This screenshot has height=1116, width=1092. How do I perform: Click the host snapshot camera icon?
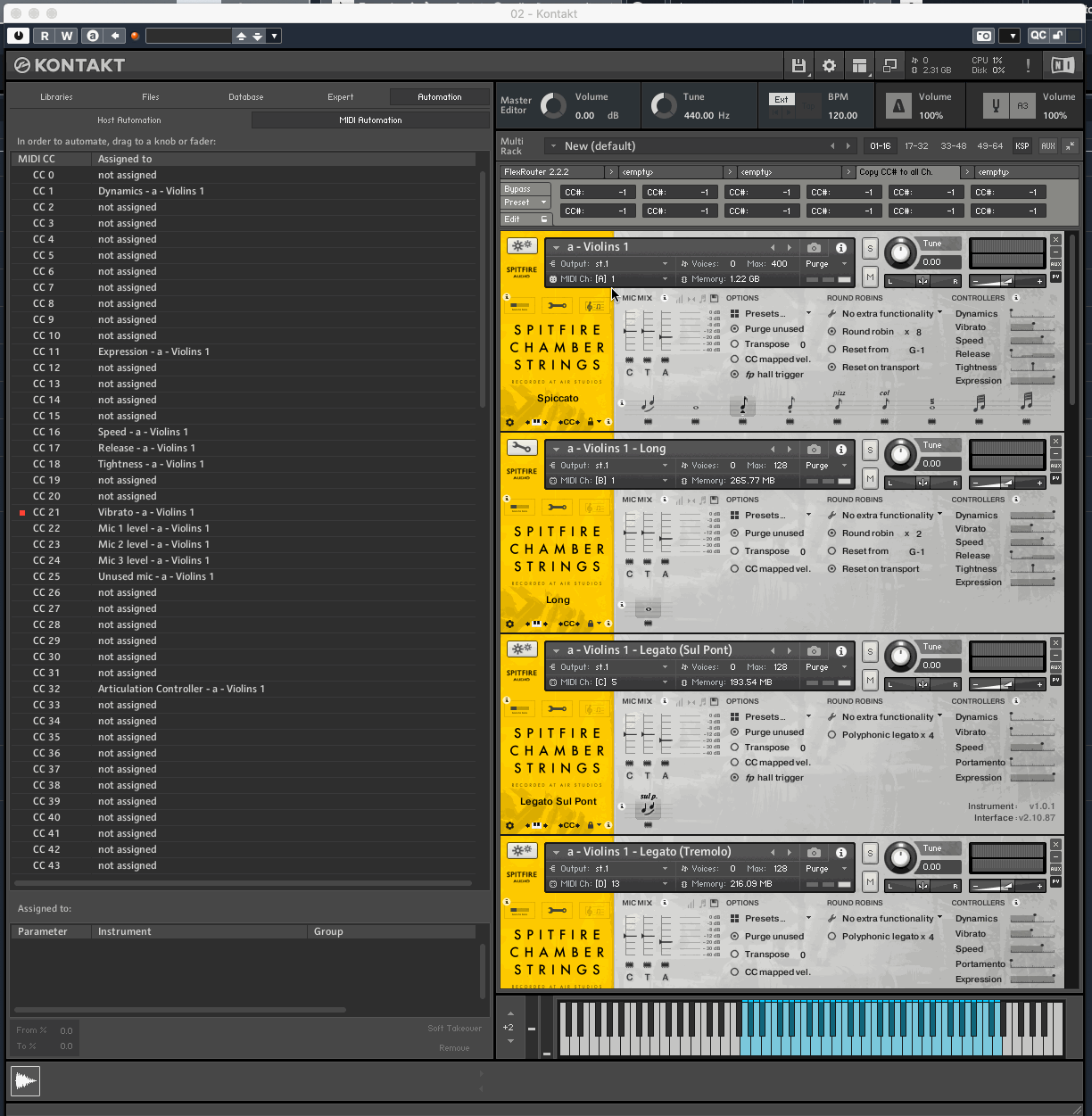coord(983,36)
